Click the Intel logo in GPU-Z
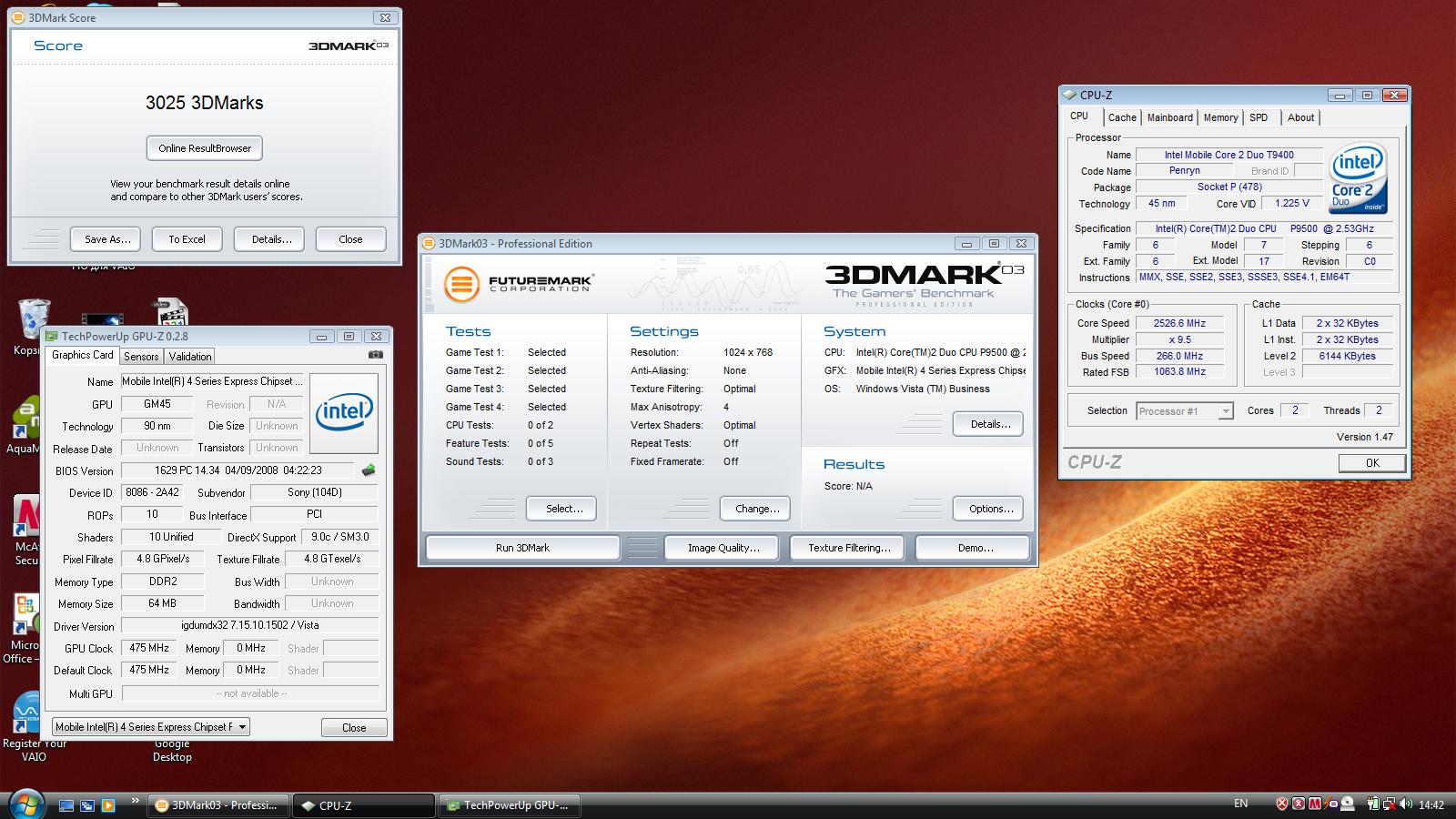 [344, 412]
